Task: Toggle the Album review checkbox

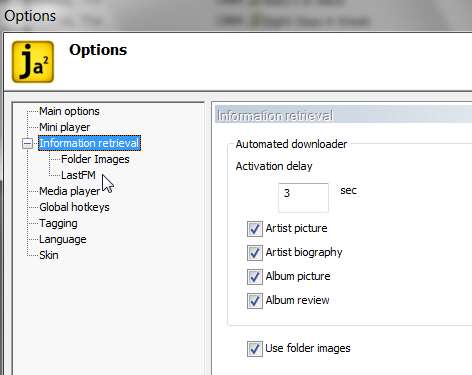Action: 255,301
